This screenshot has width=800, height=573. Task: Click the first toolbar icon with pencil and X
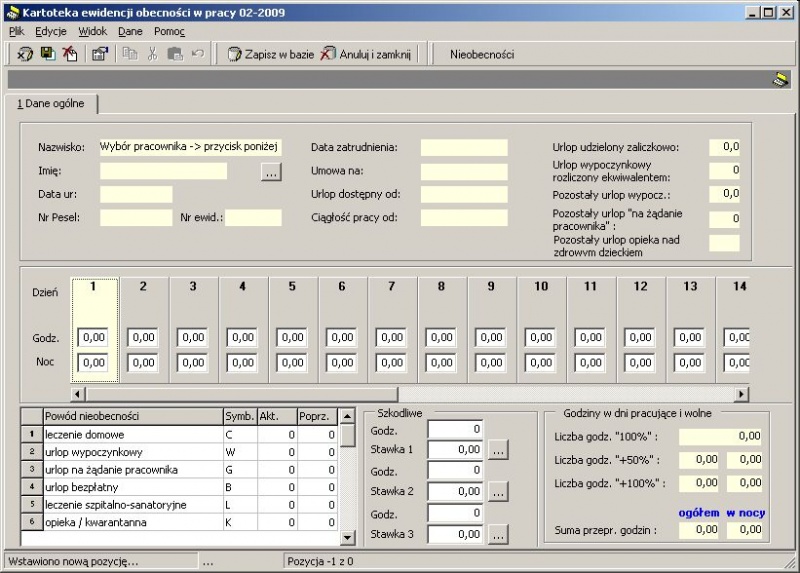click(x=24, y=54)
